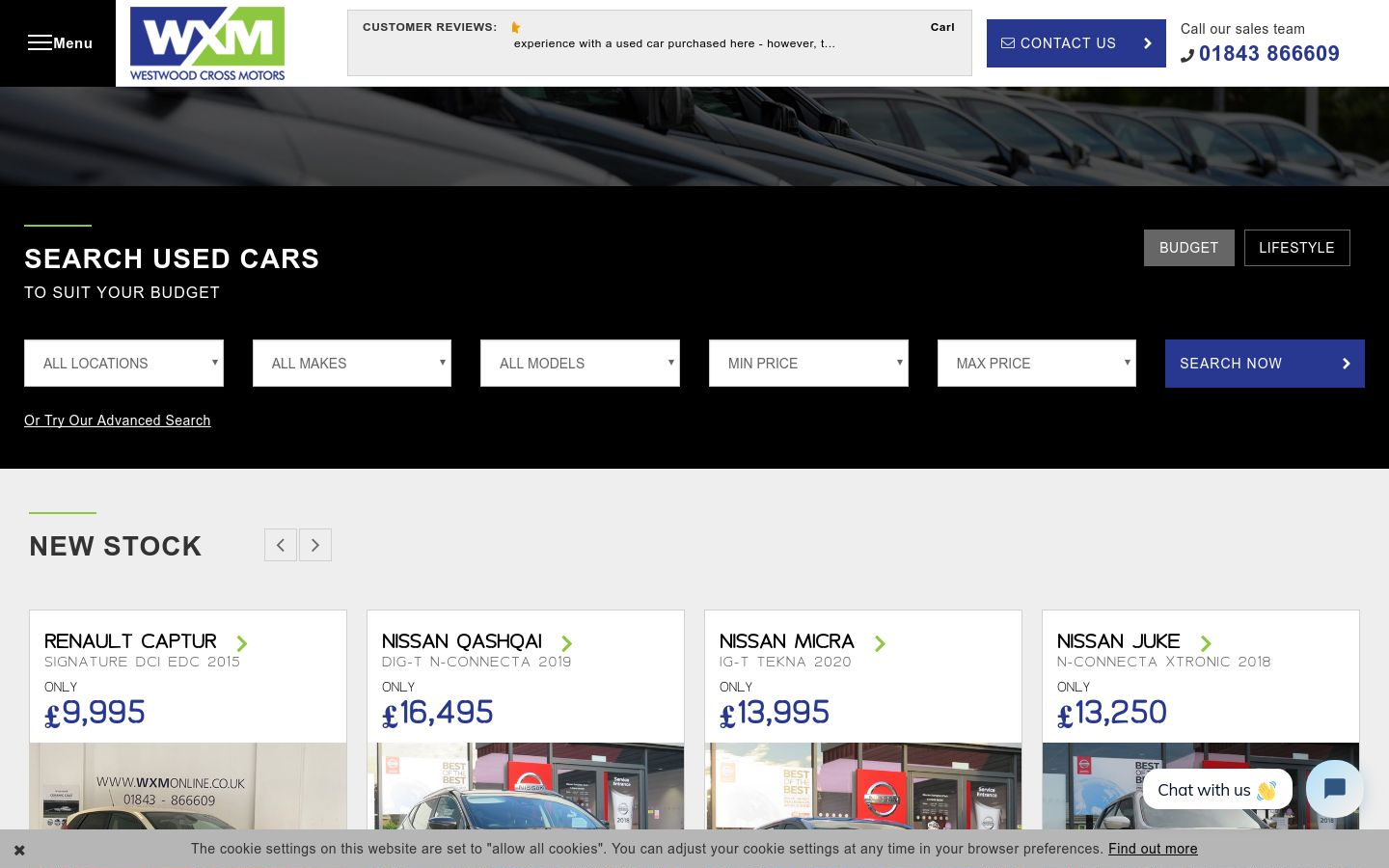The image size is (1389, 868).
Task: Select the Budget search tab
Action: pyautogui.click(x=1188, y=248)
